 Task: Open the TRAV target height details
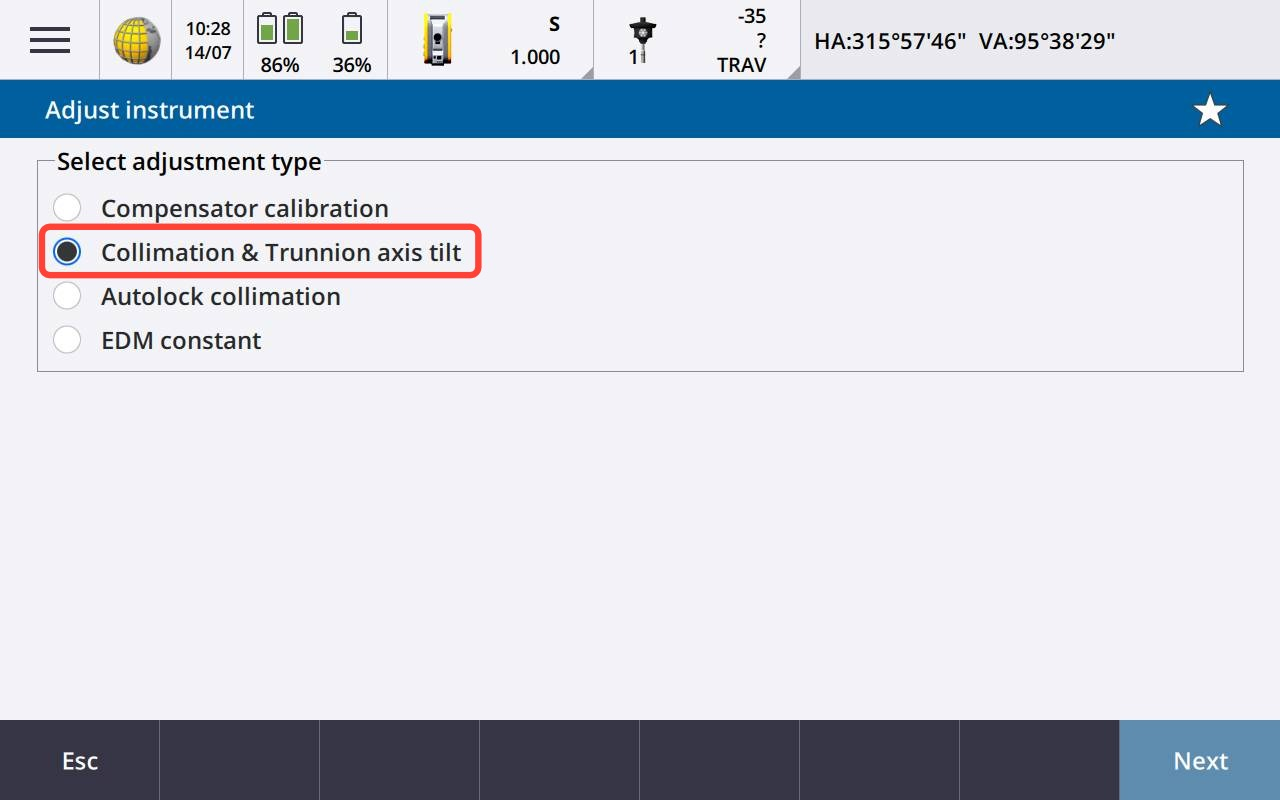742,41
